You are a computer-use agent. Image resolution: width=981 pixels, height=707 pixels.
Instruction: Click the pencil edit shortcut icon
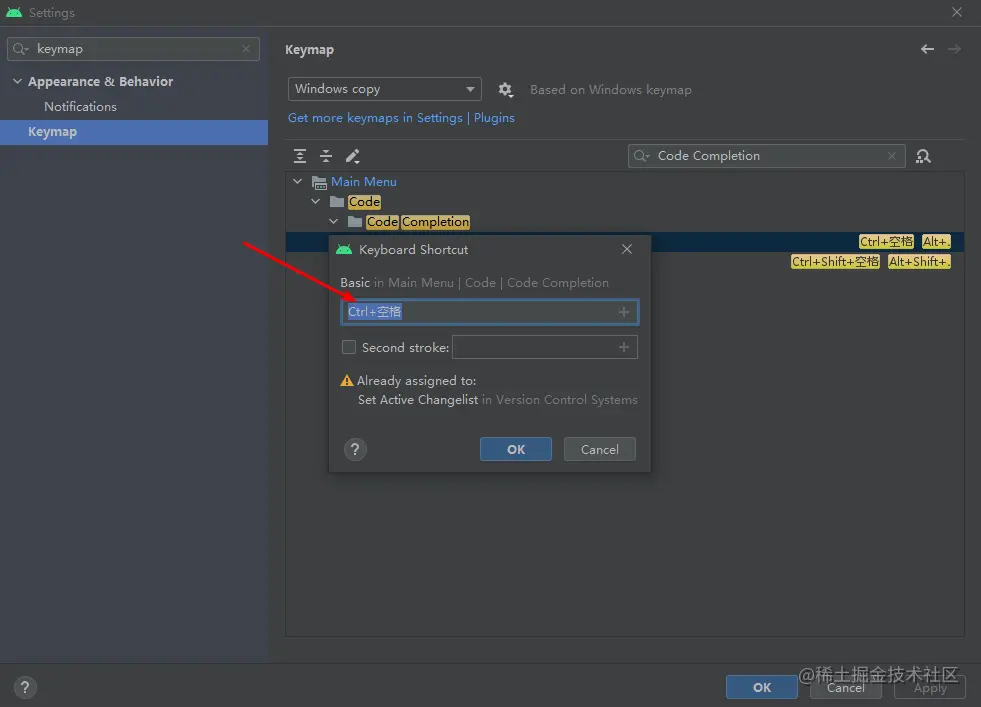click(353, 156)
